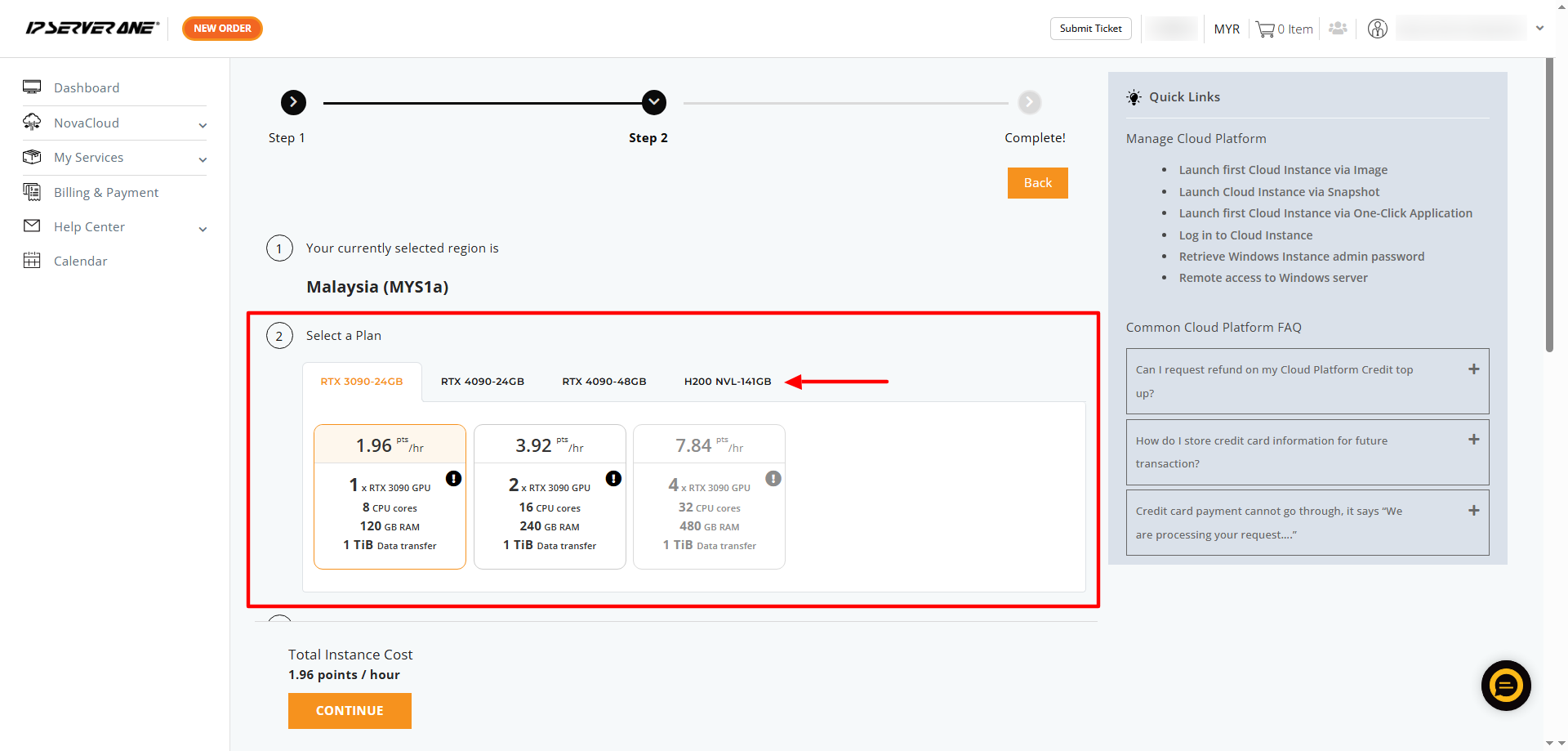Open Launch first Cloud Instance via Image link
1568x751 pixels.
pos(1283,170)
